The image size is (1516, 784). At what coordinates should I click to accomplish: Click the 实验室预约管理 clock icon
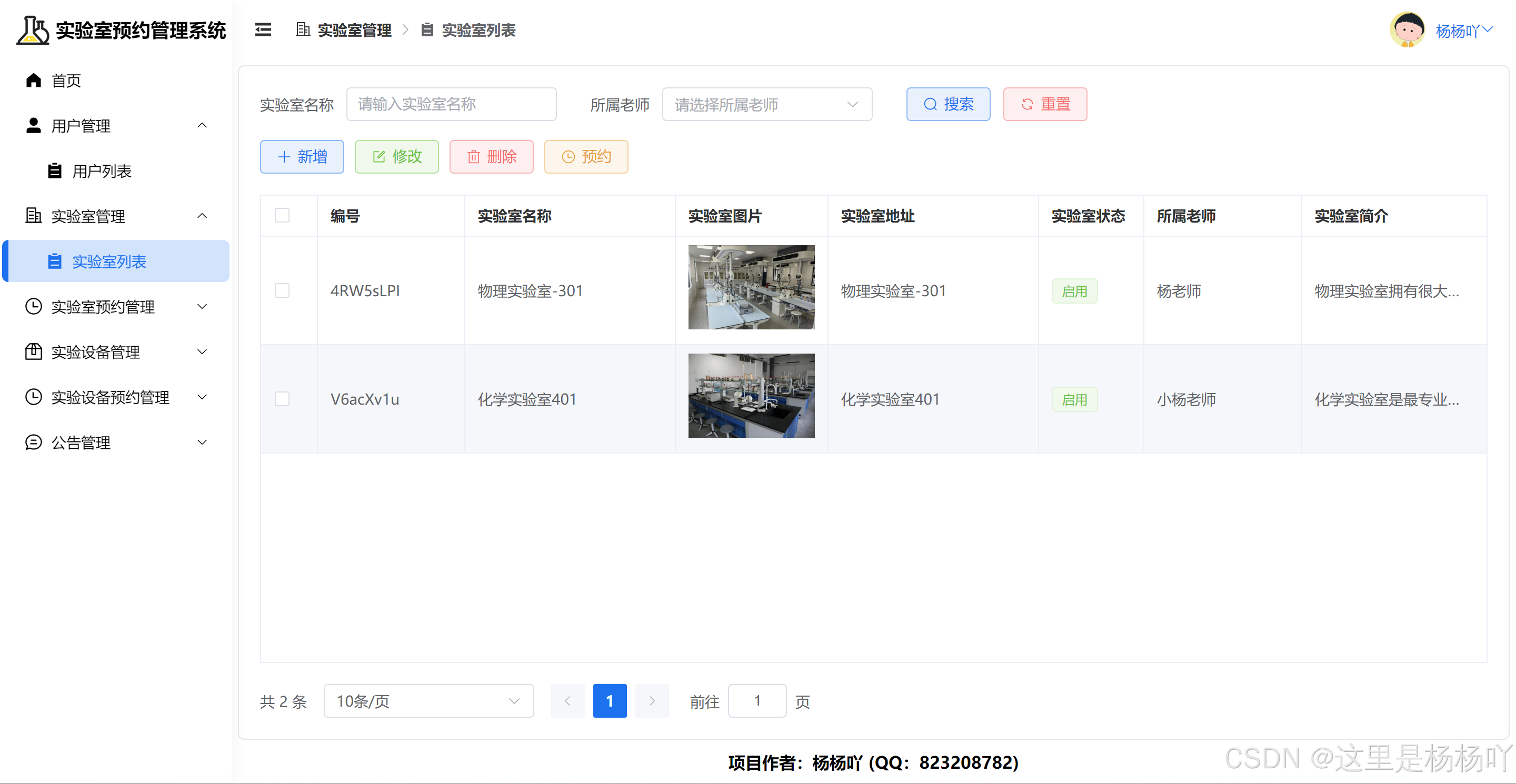coord(34,306)
